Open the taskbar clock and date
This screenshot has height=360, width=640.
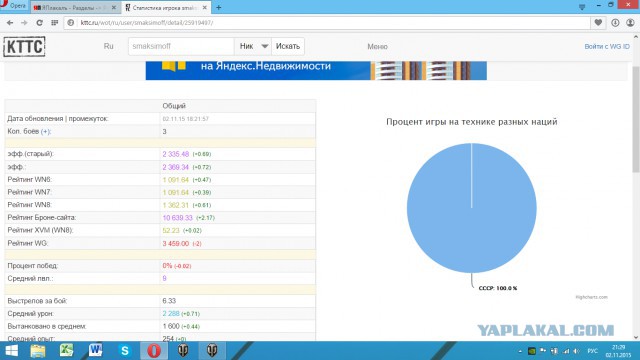(618, 351)
